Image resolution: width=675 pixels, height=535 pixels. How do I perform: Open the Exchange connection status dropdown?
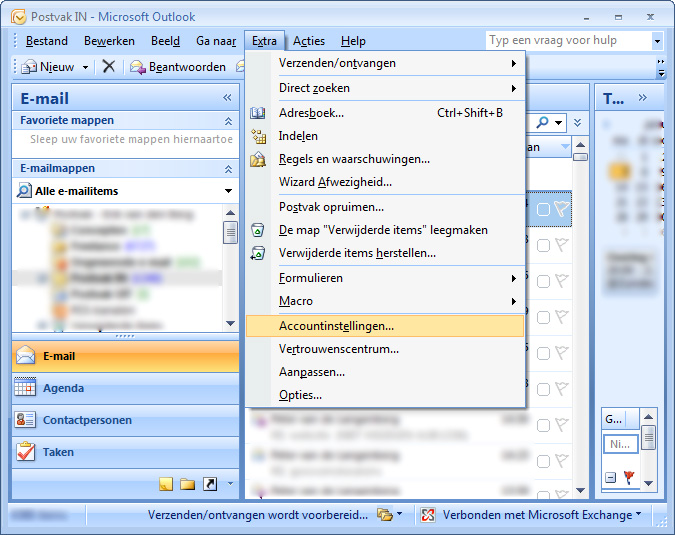click(x=638, y=513)
